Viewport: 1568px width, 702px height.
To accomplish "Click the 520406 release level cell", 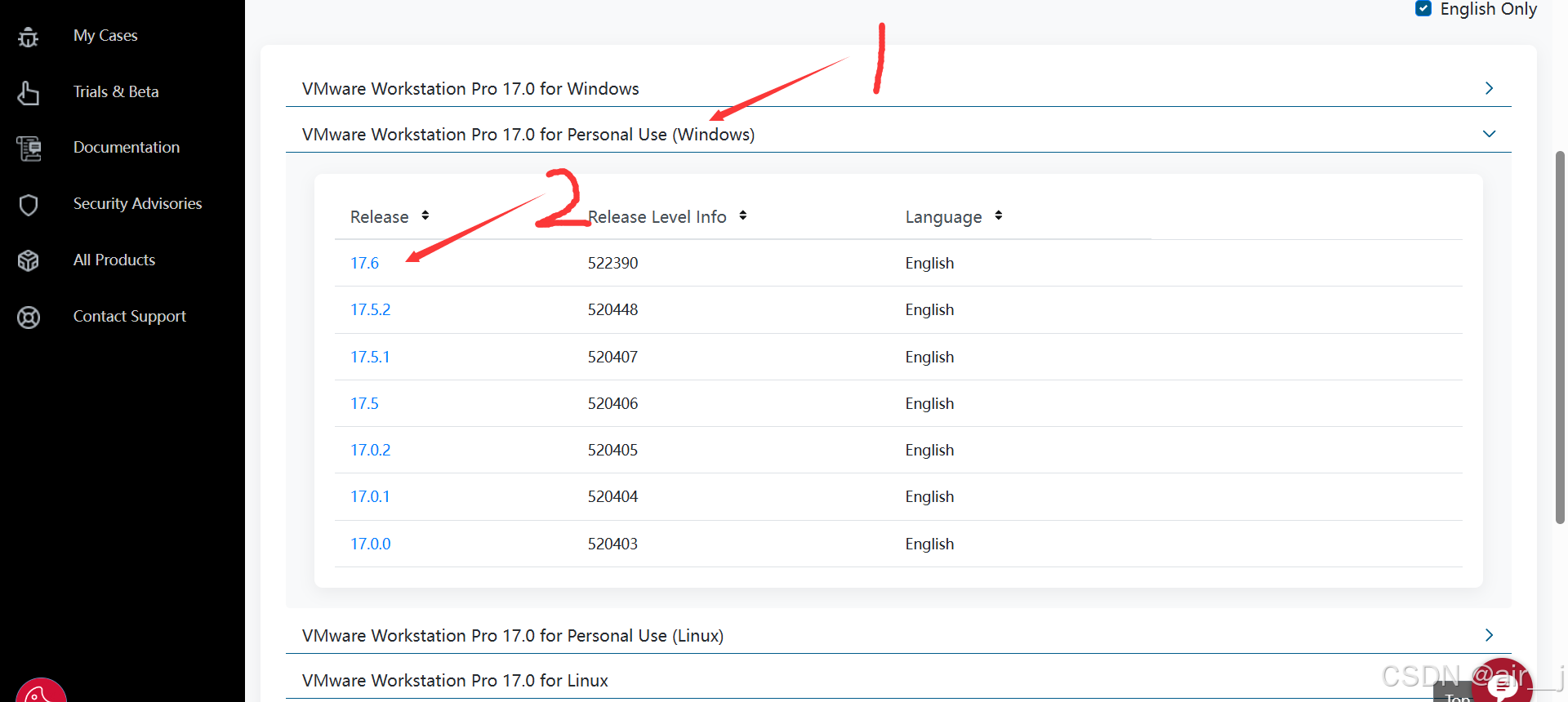I will pos(612,403).
